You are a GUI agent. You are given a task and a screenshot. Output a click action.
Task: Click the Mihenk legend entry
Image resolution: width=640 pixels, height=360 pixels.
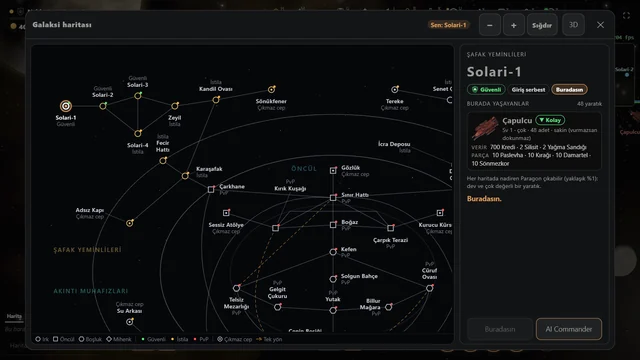pos(119,339)
